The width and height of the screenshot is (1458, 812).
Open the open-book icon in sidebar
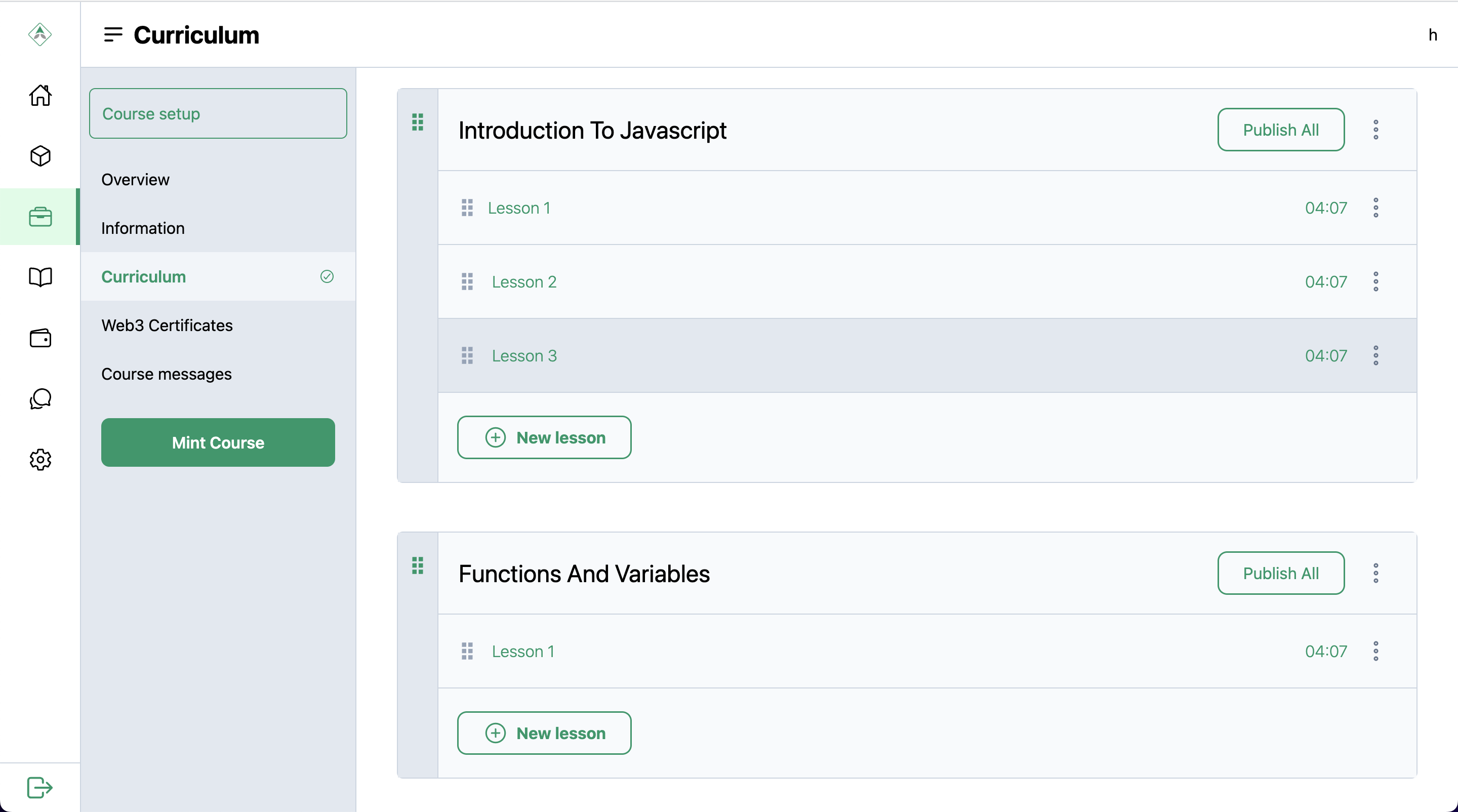click(40, 277)
